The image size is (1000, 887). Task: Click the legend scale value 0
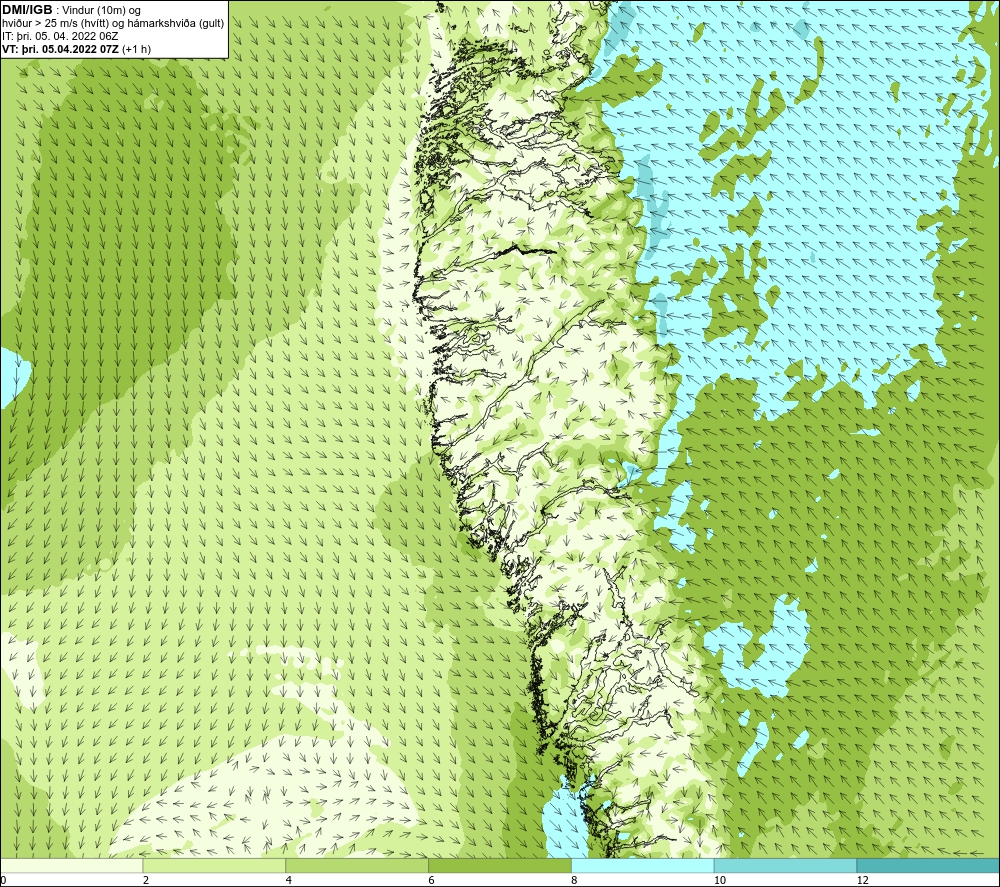point(3,880)
